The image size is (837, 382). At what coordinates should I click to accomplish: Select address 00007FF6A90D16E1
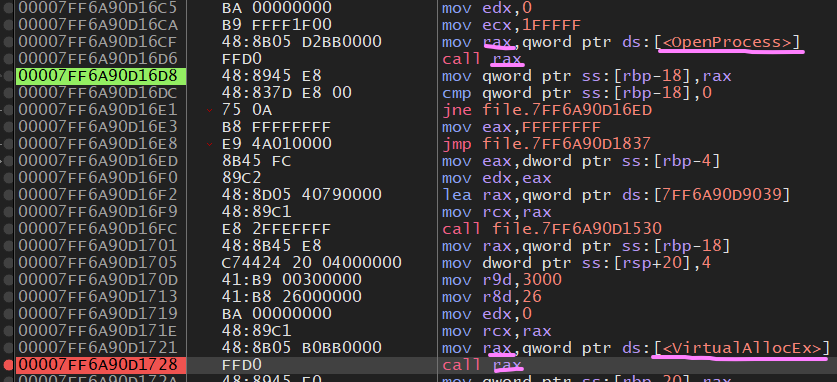pyautogui.click(x=98, y=110)
